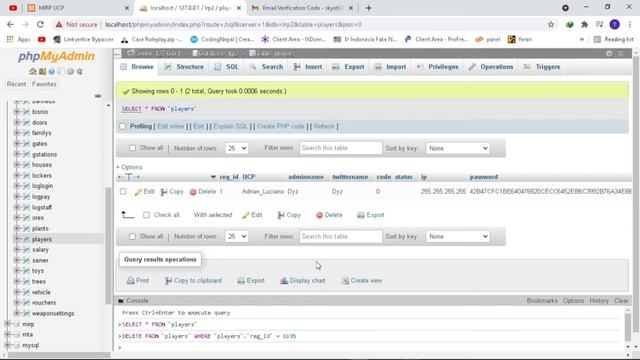Click the Edit inline link
Viewport: 640px width, 360px height.
(x=171, y=126)
